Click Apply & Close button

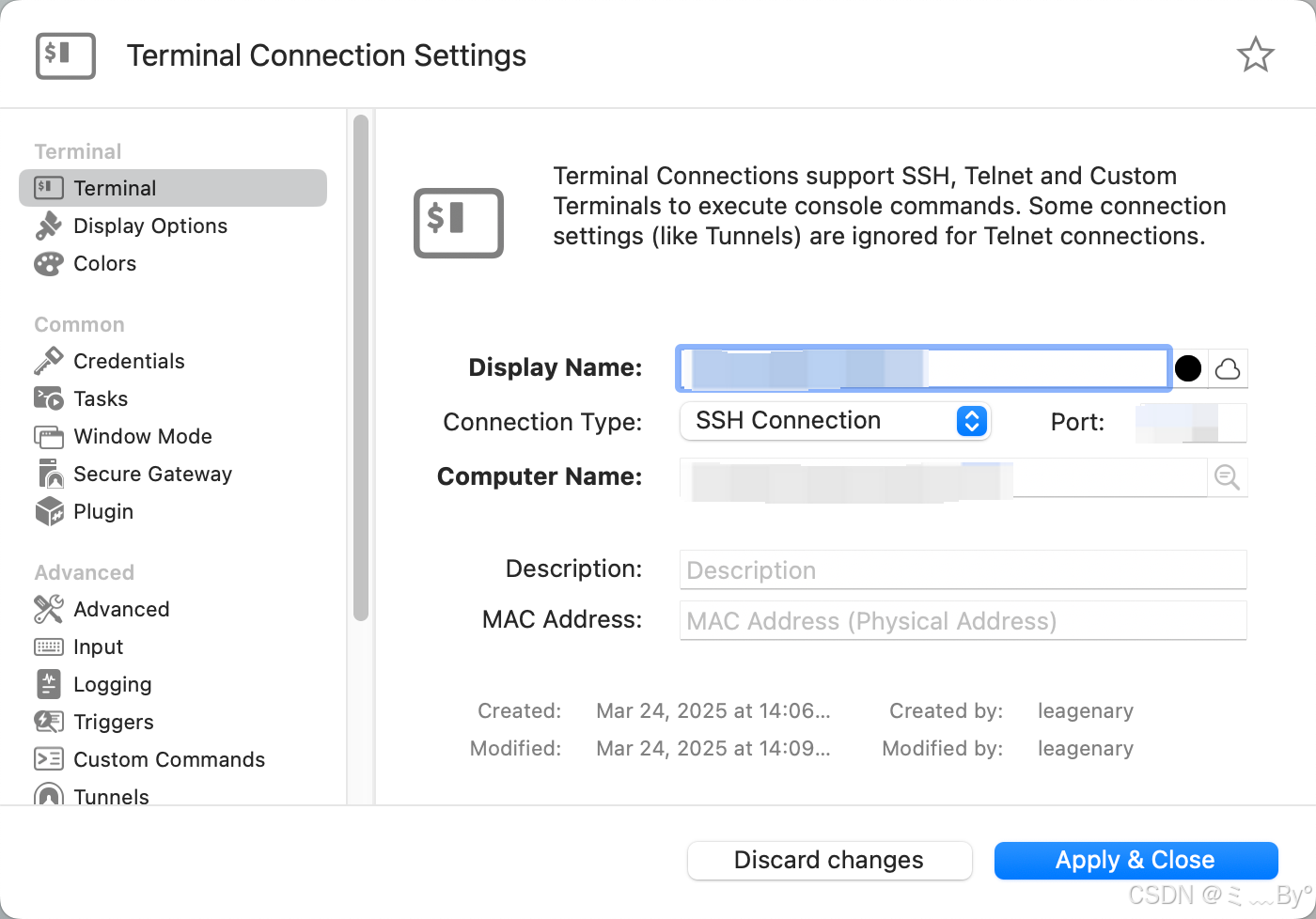tap(1136, 860)
